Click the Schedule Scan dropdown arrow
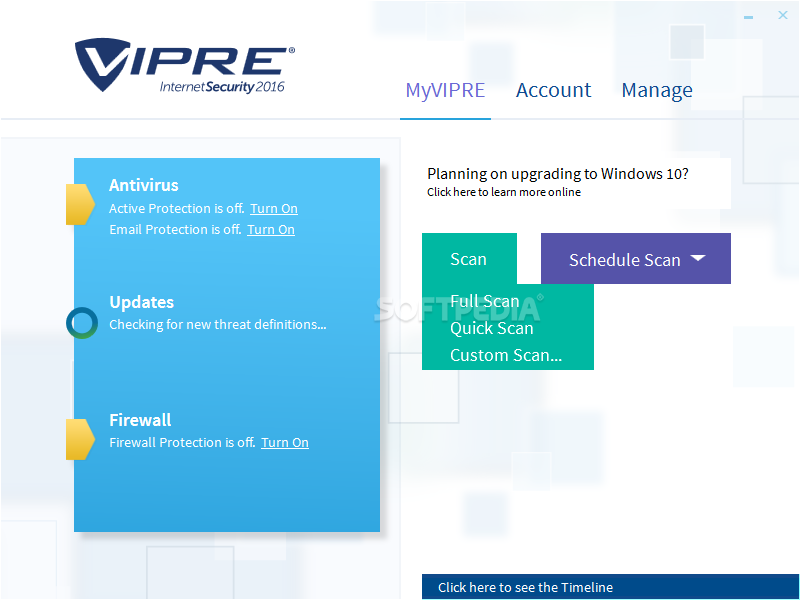This screenshot has width=800, height=600. coord(698,258)
